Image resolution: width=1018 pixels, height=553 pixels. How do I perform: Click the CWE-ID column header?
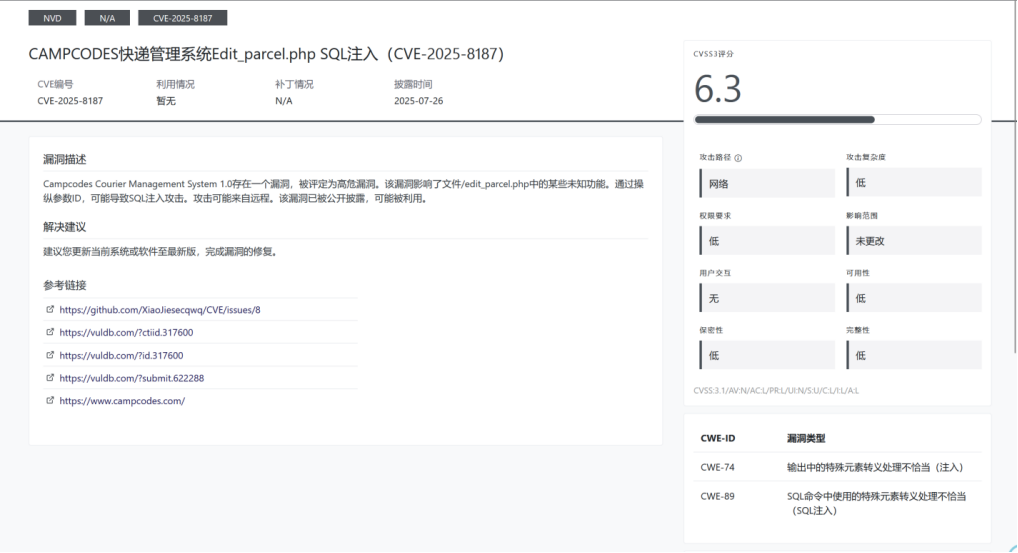pos(717,439)
